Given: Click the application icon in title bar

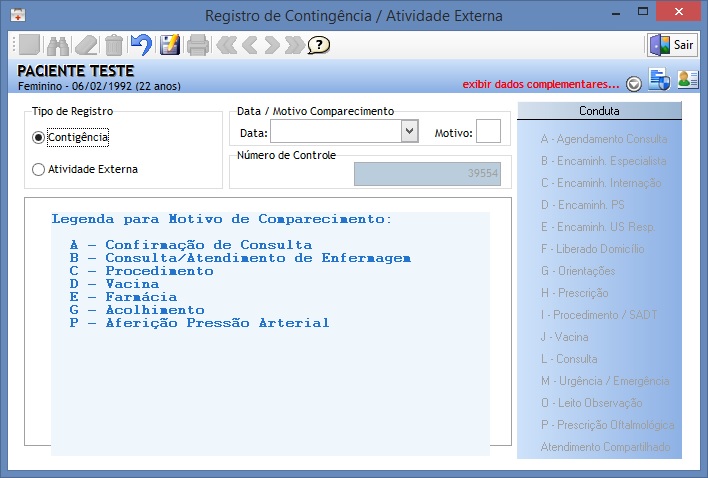Looking at the screenshot, I should [18, 15].
